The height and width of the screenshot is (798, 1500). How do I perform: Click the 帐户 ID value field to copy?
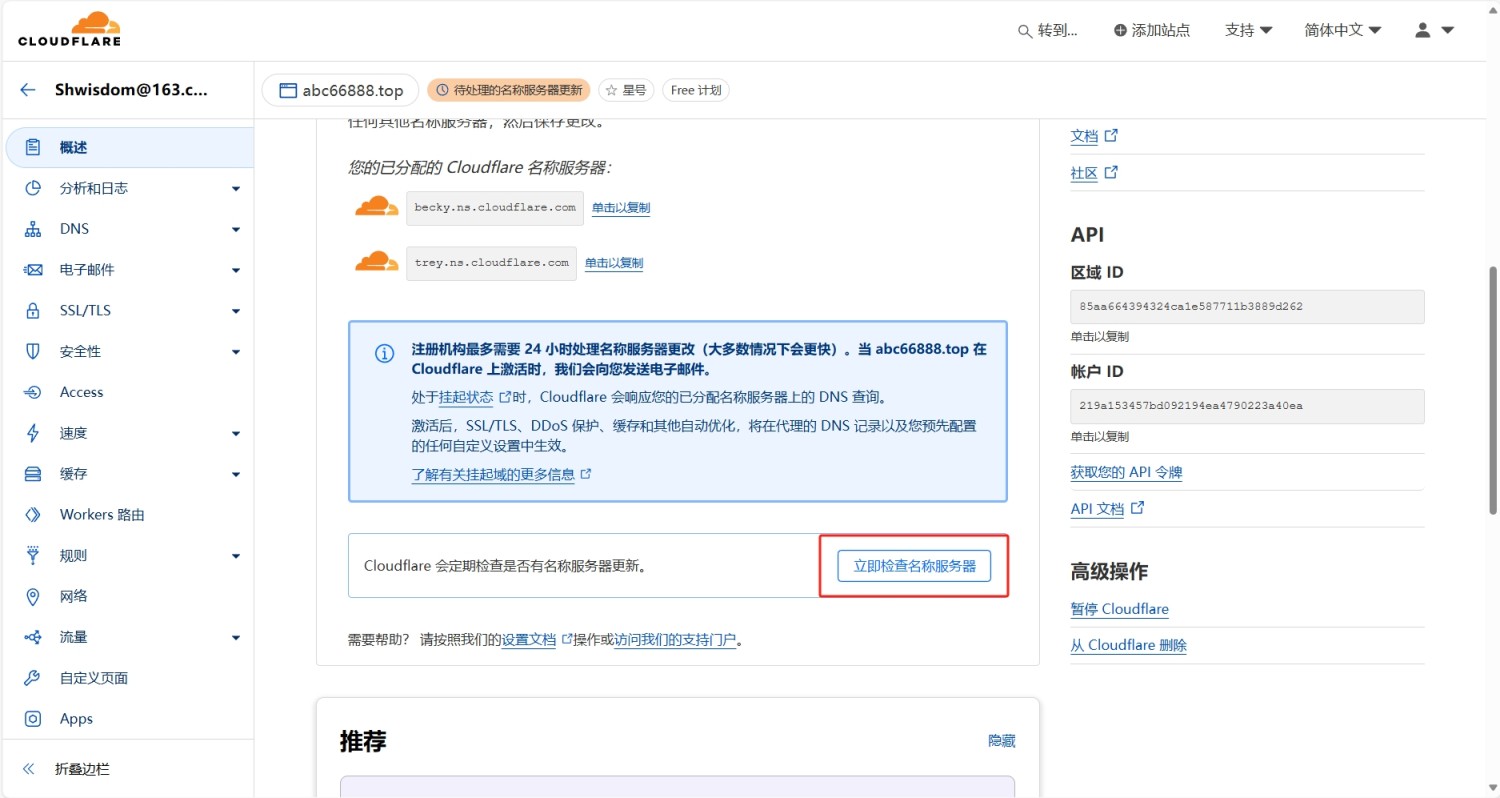pos(1247,406)
